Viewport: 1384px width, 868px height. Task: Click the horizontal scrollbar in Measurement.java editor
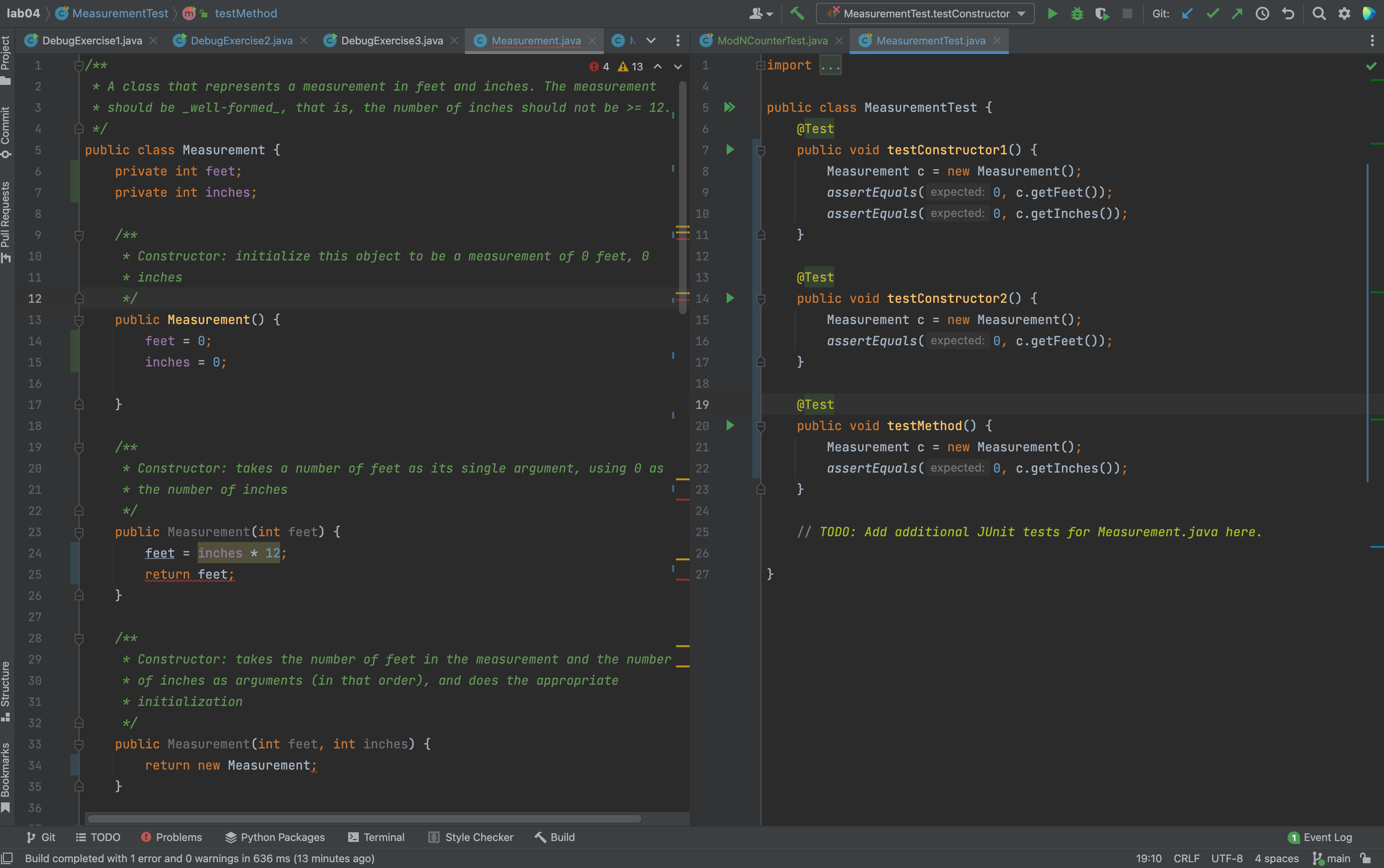click(364, 819)
